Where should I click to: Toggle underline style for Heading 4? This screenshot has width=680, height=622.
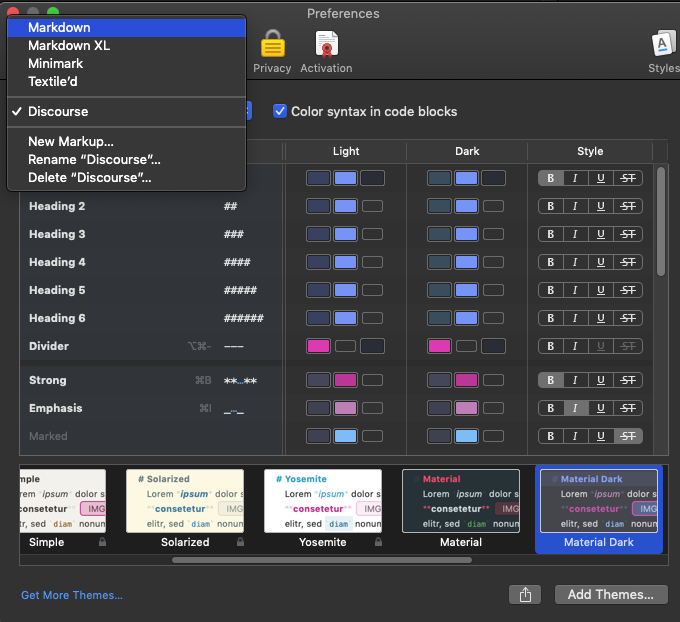(x=600, y=262)
